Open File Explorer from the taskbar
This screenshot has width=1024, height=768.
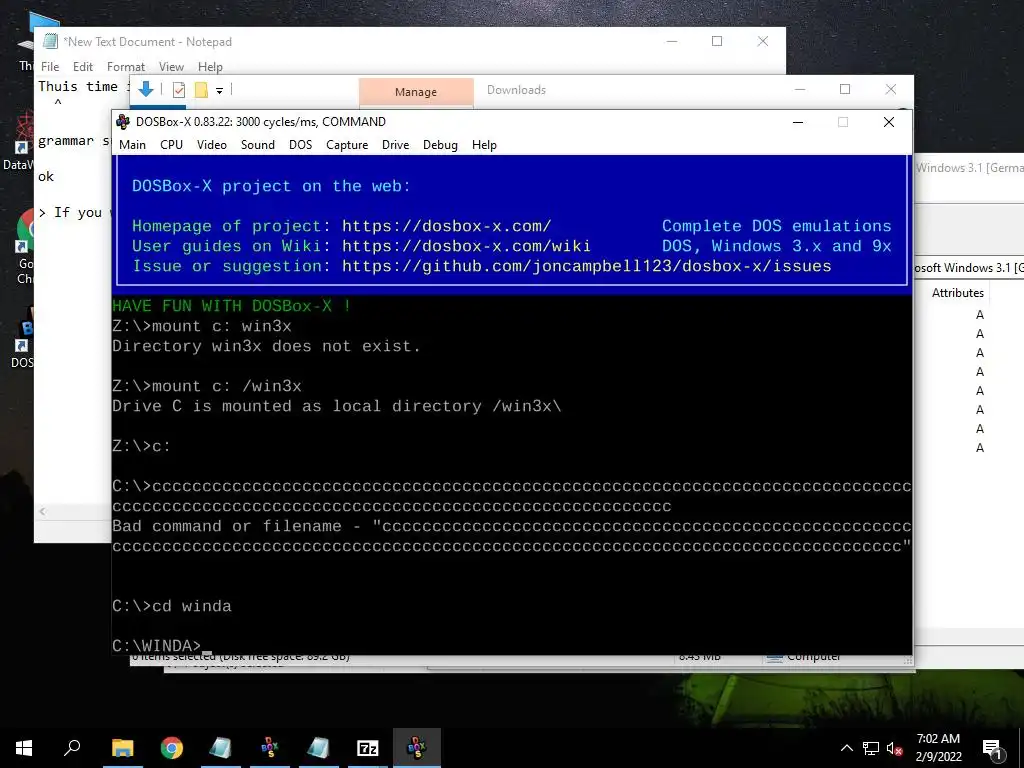pos(122,748)
